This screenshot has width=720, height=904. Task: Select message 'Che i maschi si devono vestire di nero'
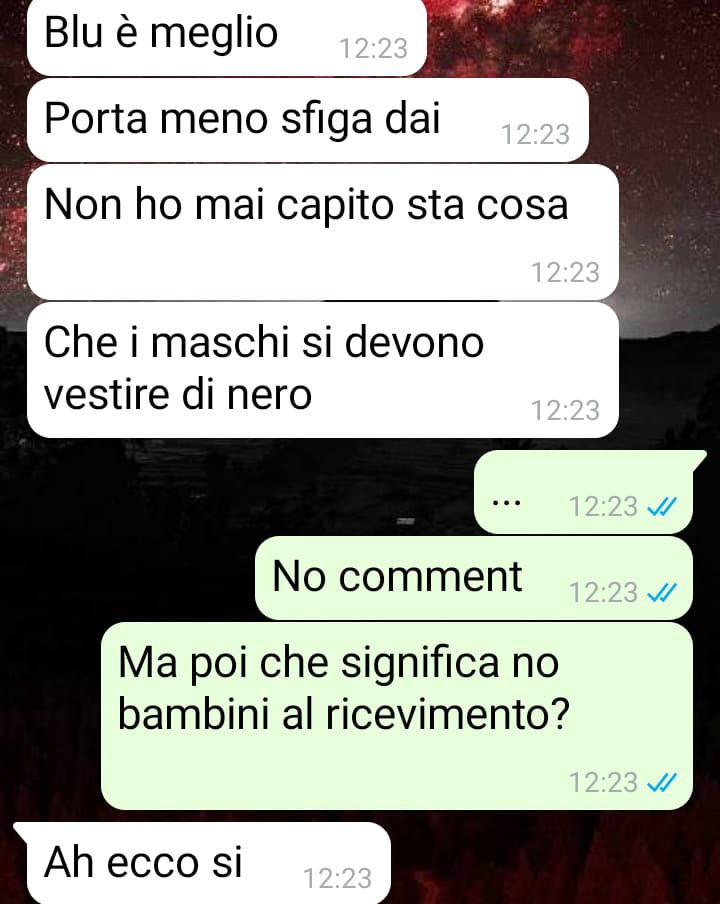tap(323, 370)
